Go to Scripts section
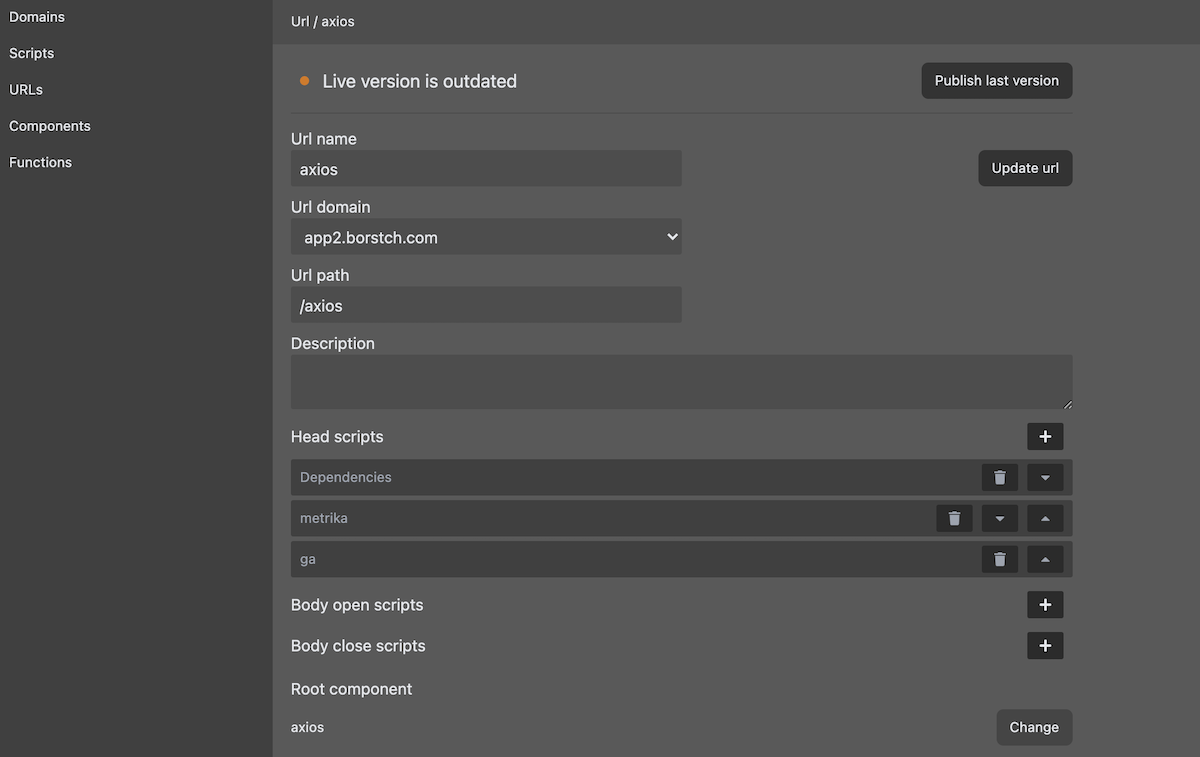 pos(32,53)
